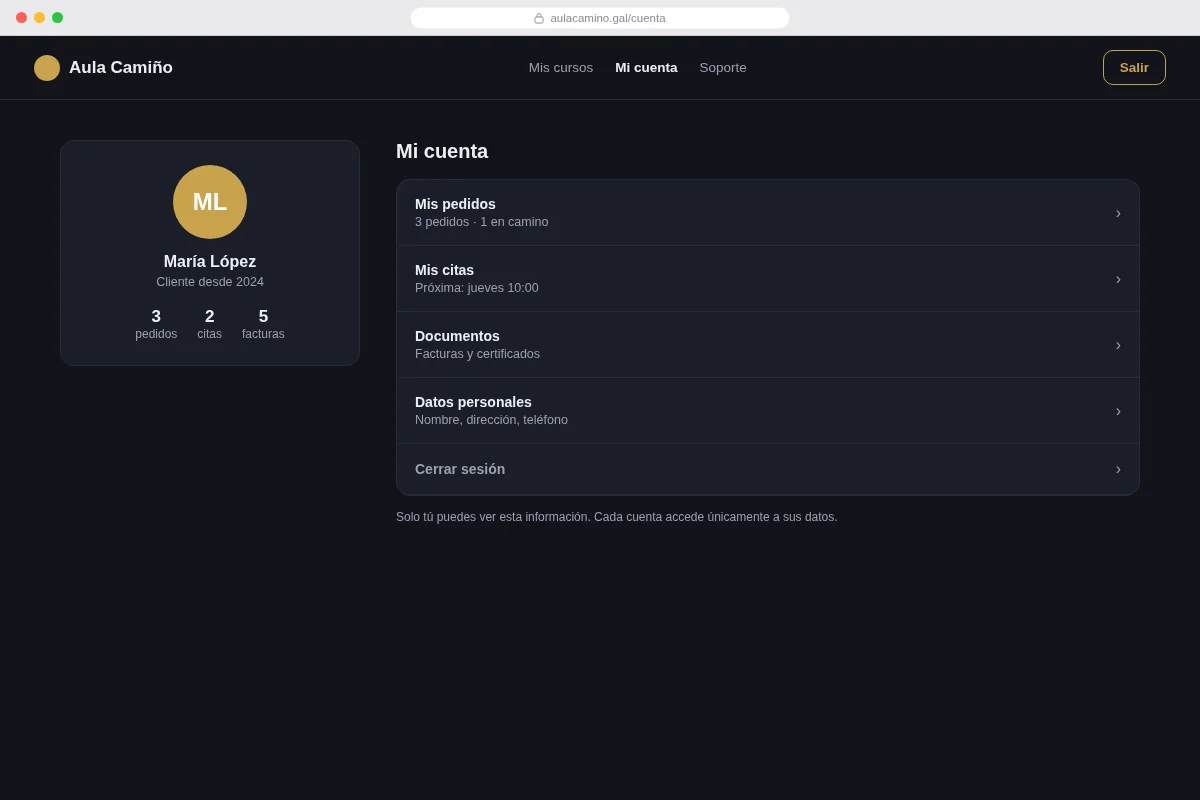Viewport: 1200px width, 800px height.
Task: Click the address bar showing aulacamino.gal/cuenta
Action: click(x=600, y=18)
